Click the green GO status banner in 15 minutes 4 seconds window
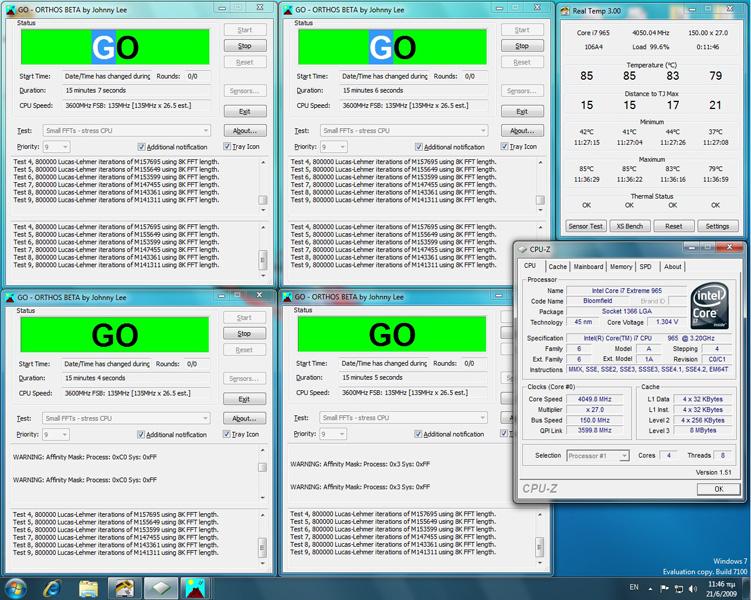 (114, 335)
